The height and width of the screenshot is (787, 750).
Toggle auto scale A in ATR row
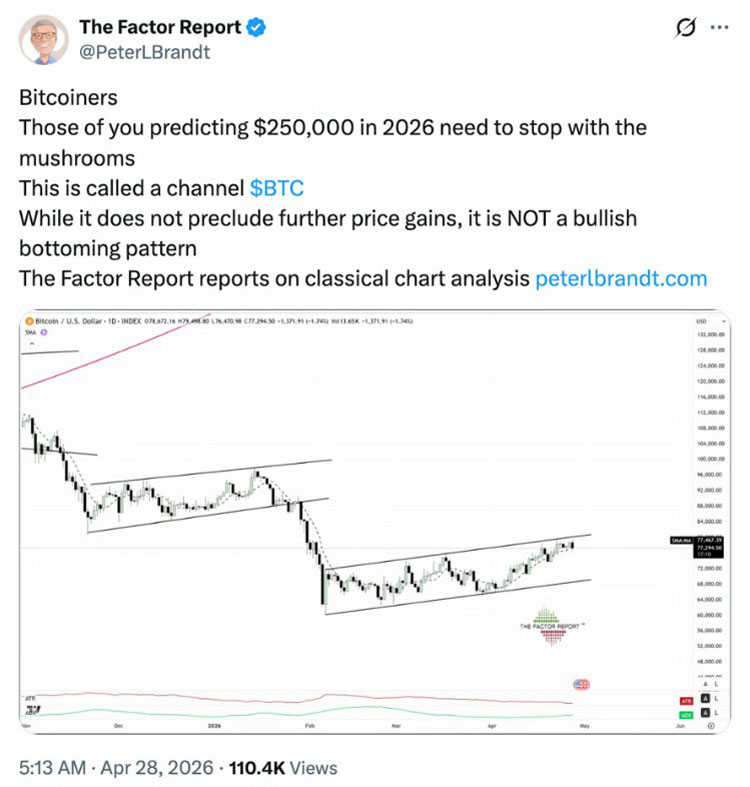coord(705,701)
